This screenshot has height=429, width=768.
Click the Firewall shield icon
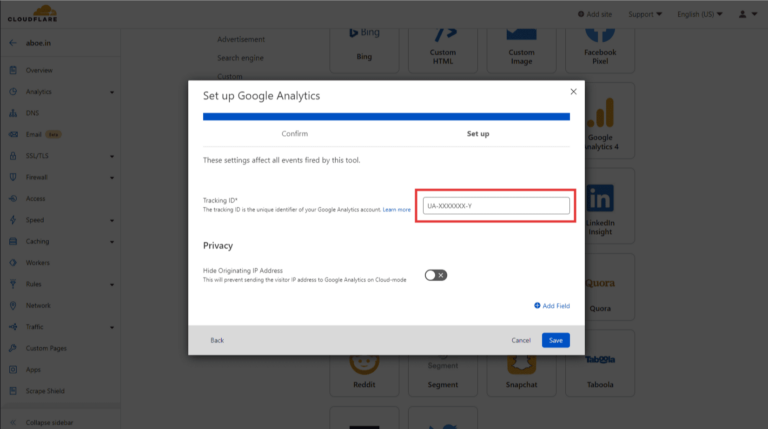tap(13, 177)
